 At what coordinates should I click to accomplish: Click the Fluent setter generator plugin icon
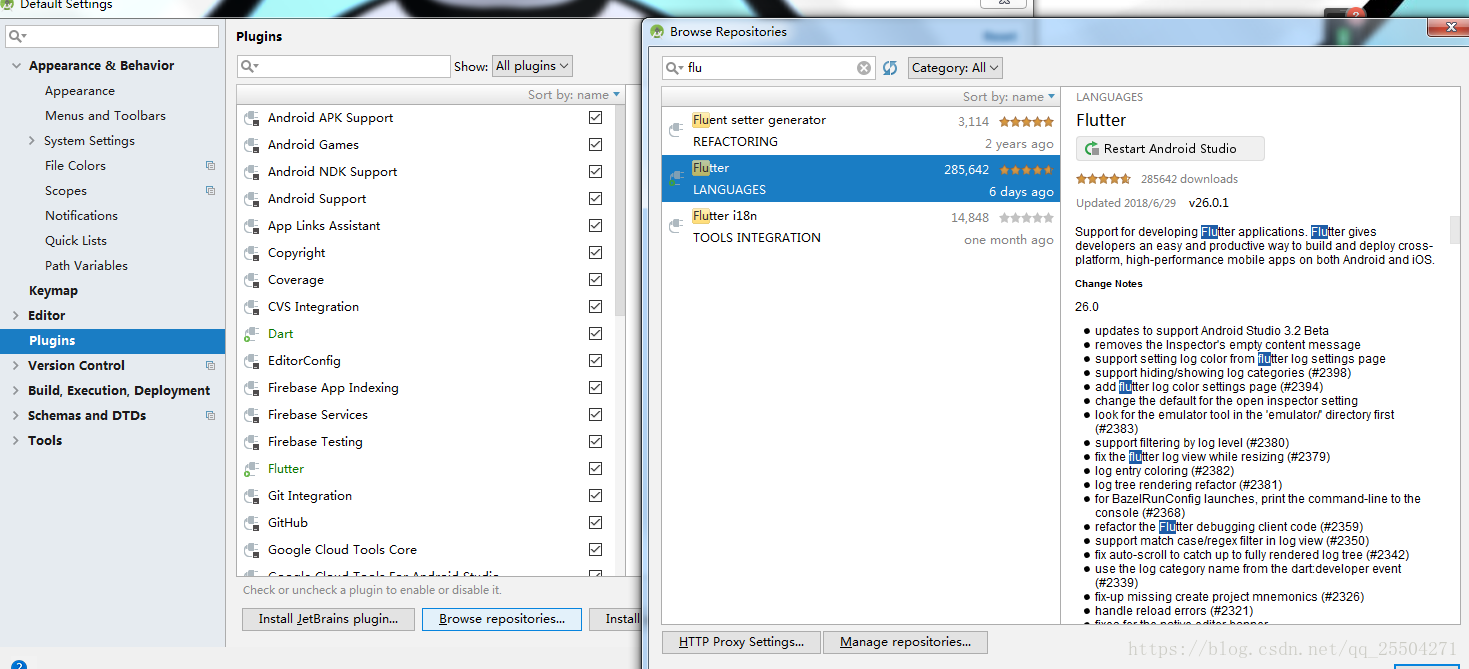point(677,131)
